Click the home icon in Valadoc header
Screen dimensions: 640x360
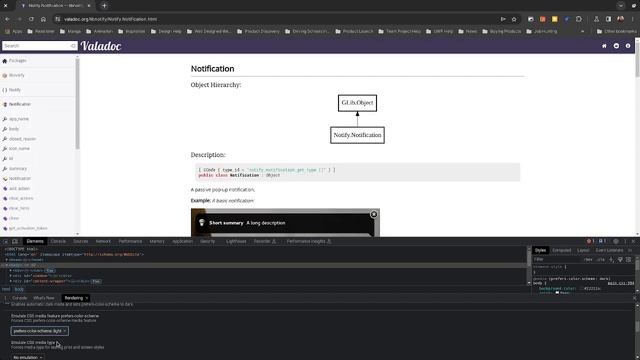coord(604,46)
